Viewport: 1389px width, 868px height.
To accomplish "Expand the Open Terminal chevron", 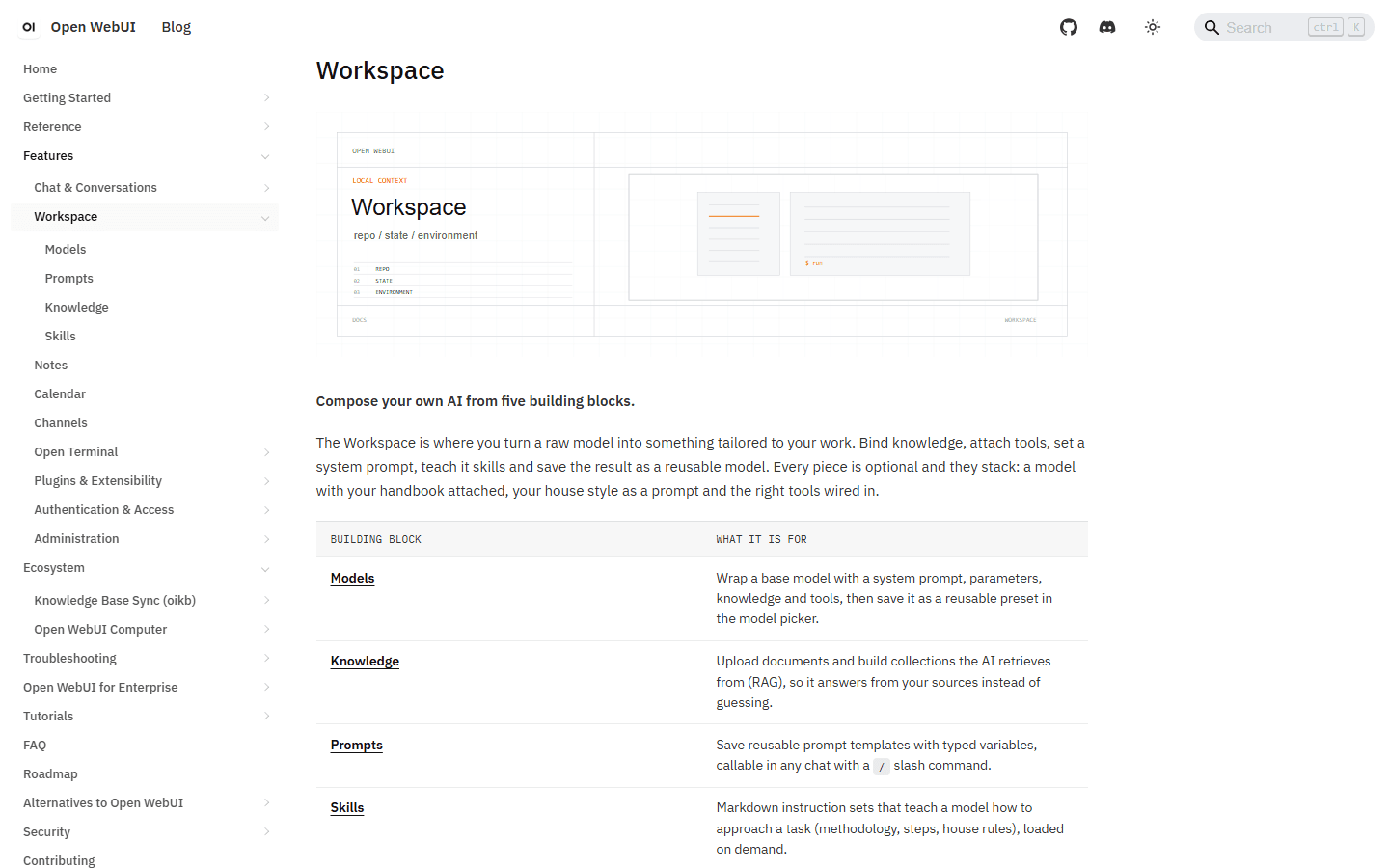I will (x=266, y=452).
